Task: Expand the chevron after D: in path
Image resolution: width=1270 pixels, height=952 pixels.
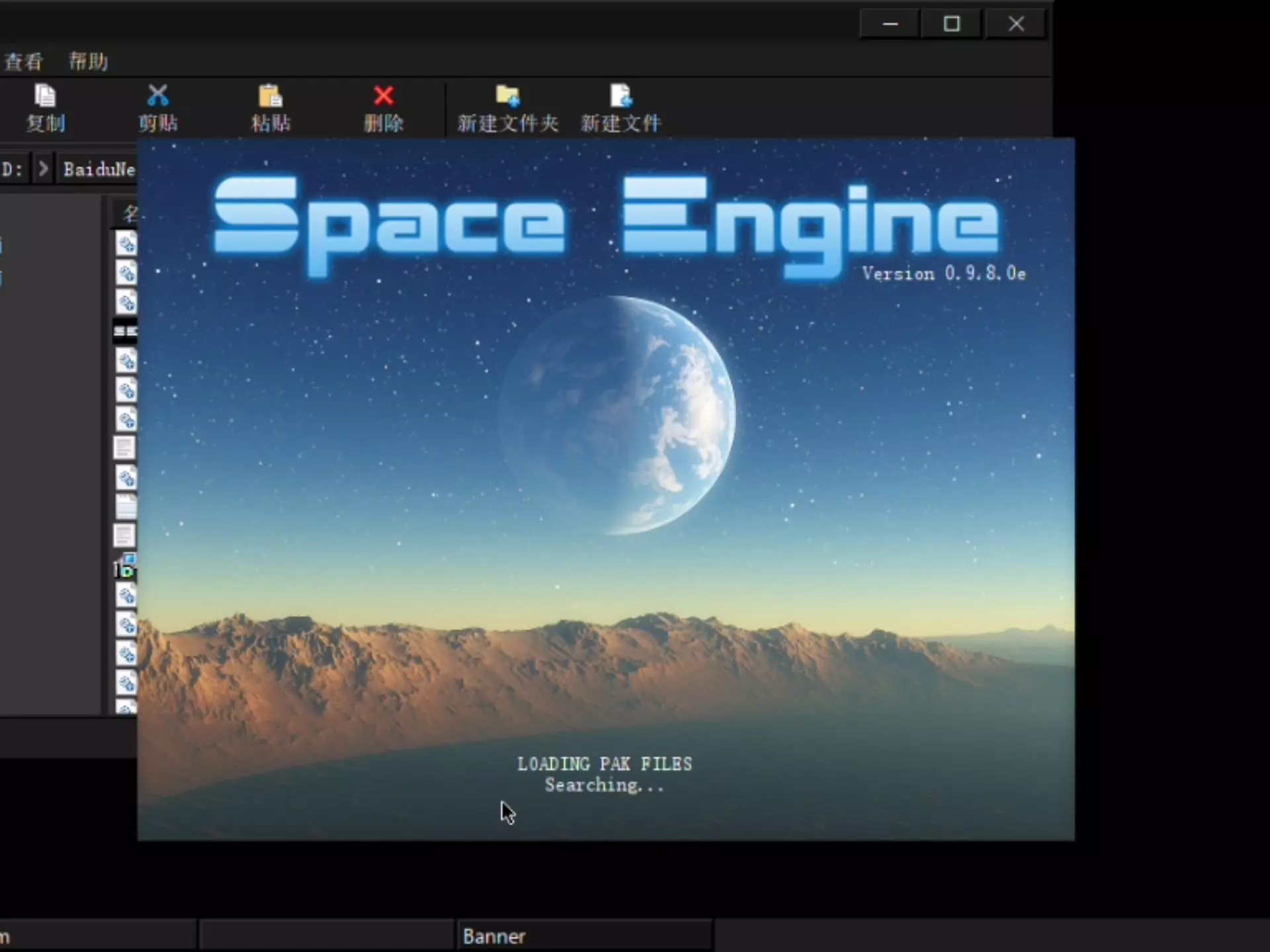Action: tap(43, 169)
